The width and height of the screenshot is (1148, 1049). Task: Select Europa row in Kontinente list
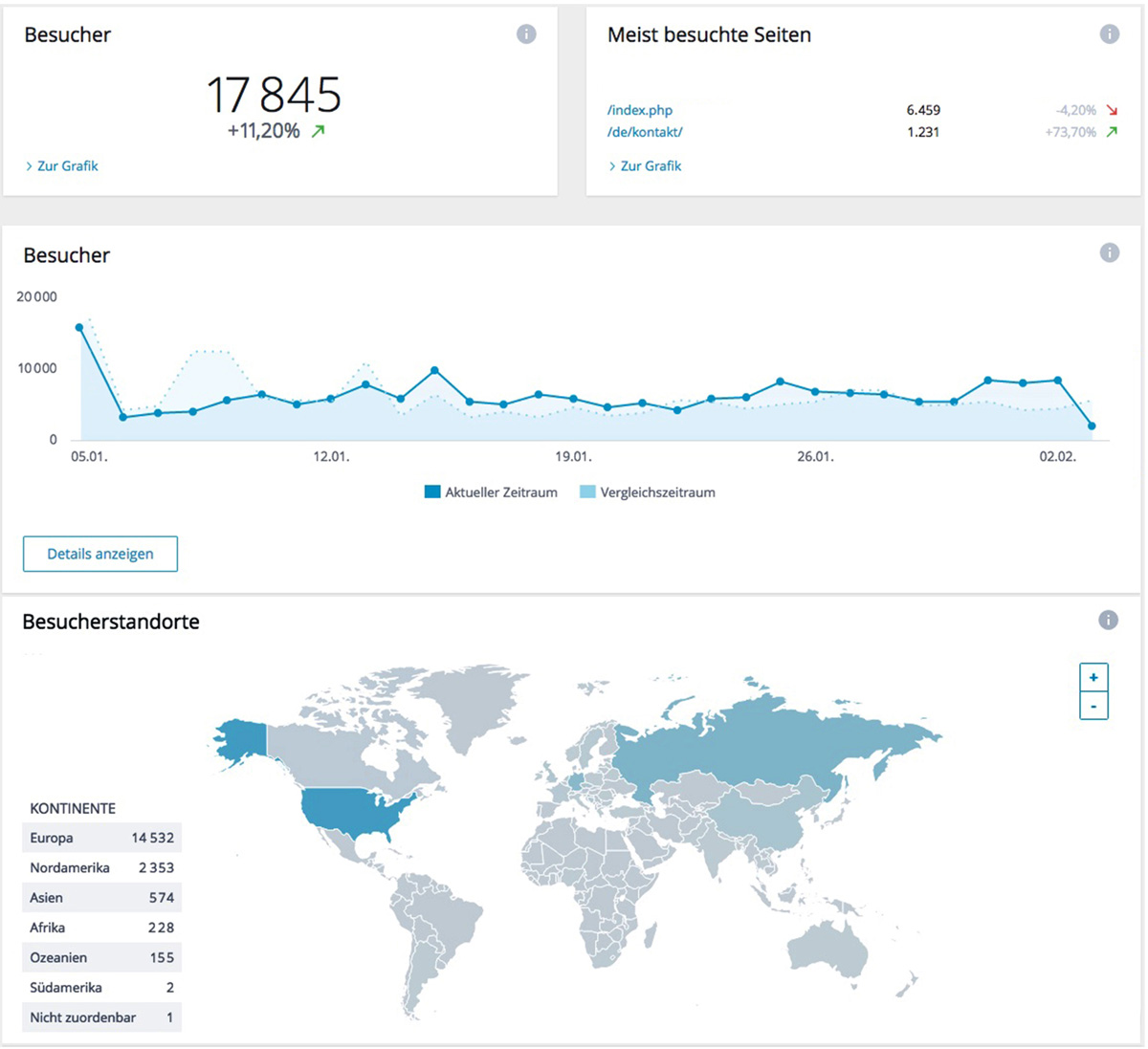click(x=101, y=838)
